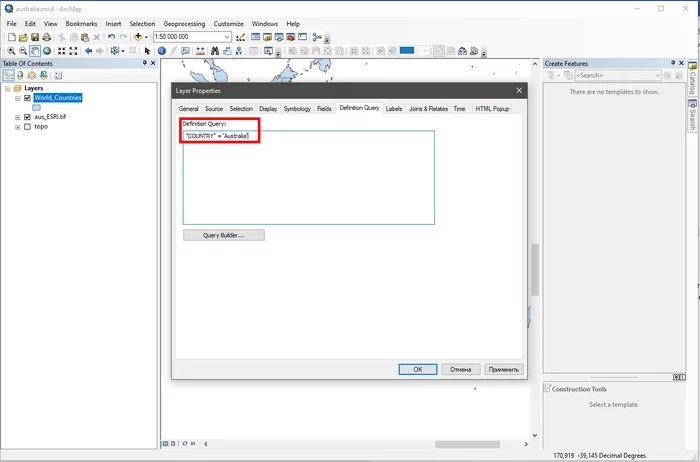Image resolution: width=700 pixels, height=462 pixels.
Task: Switch to the Joins & Relates tab
Action: pos(428,108)
